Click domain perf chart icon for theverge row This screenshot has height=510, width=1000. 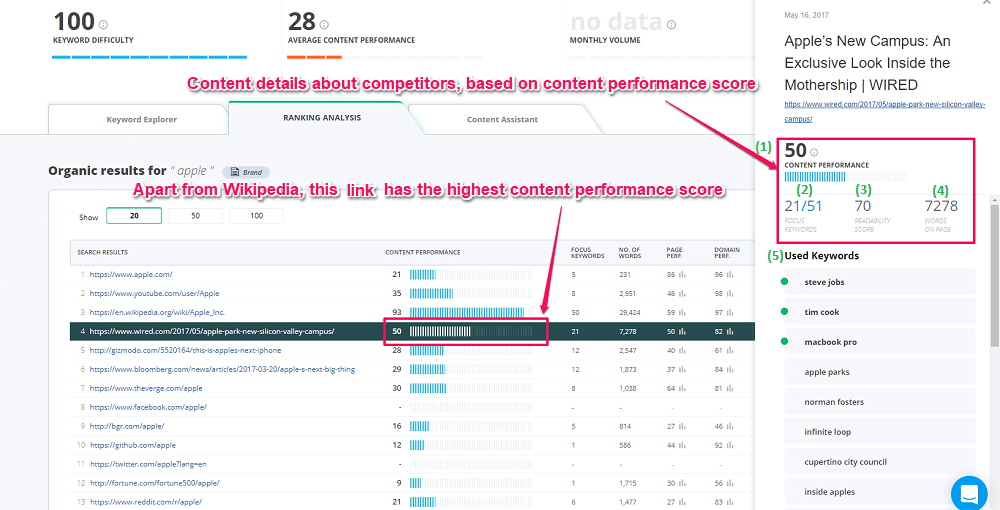click(729, 388)
